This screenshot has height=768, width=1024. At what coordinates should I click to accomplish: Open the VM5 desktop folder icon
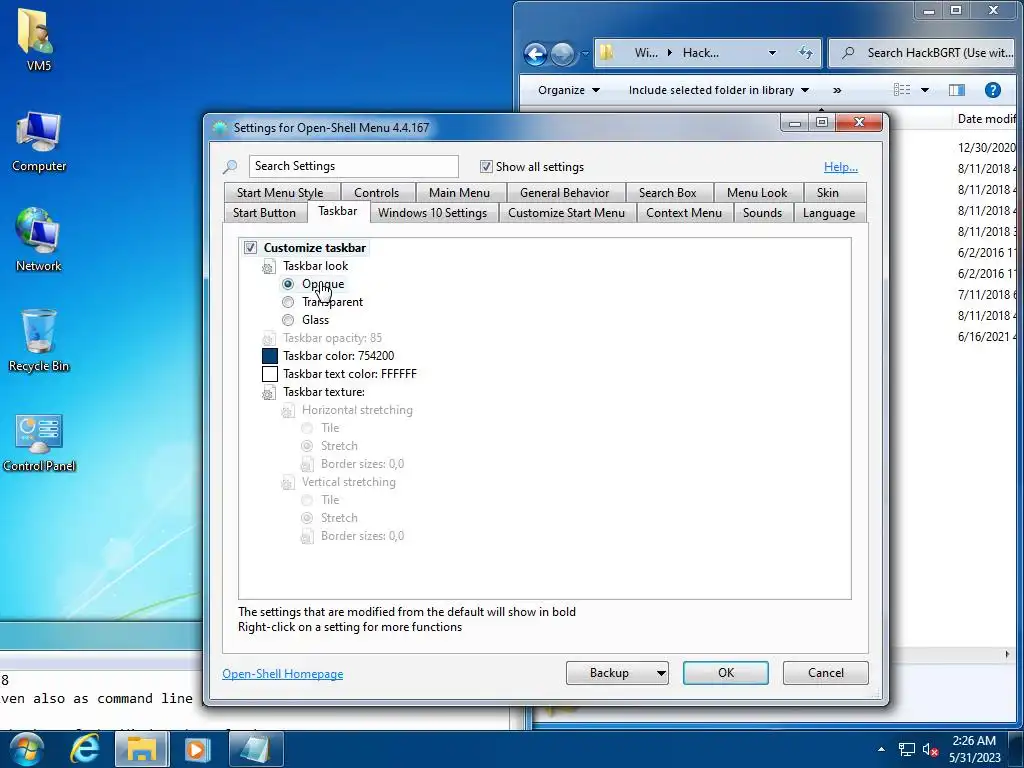[x=38, y=39]
